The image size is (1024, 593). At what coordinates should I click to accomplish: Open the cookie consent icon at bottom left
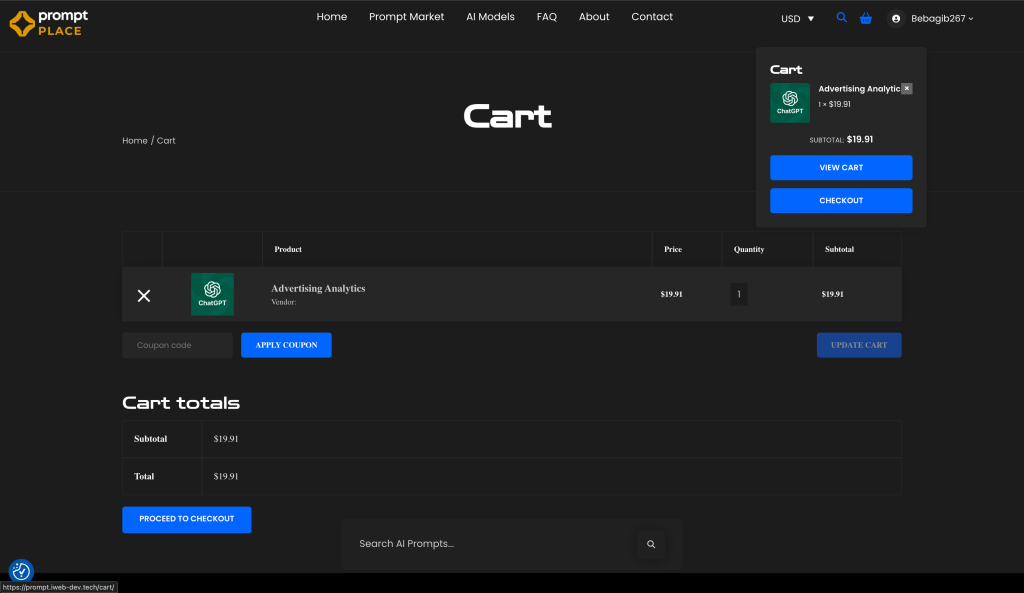point(21,571)
